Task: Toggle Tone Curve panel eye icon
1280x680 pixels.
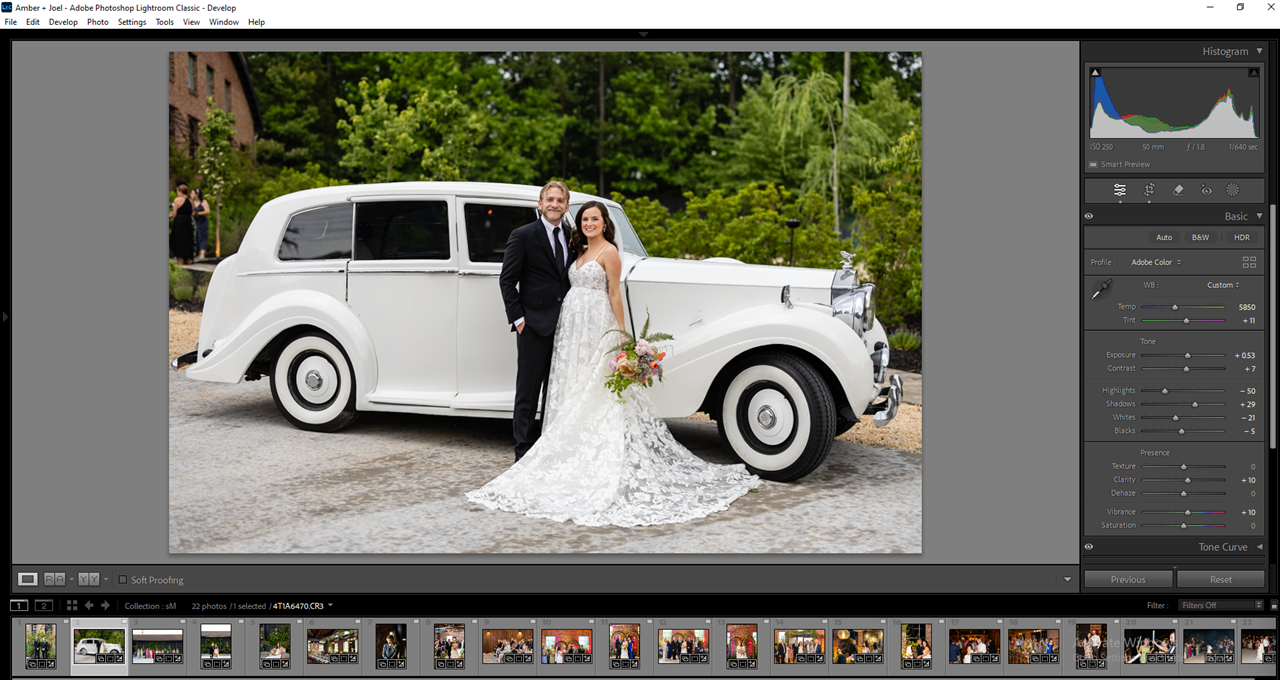Action: 1089,547
